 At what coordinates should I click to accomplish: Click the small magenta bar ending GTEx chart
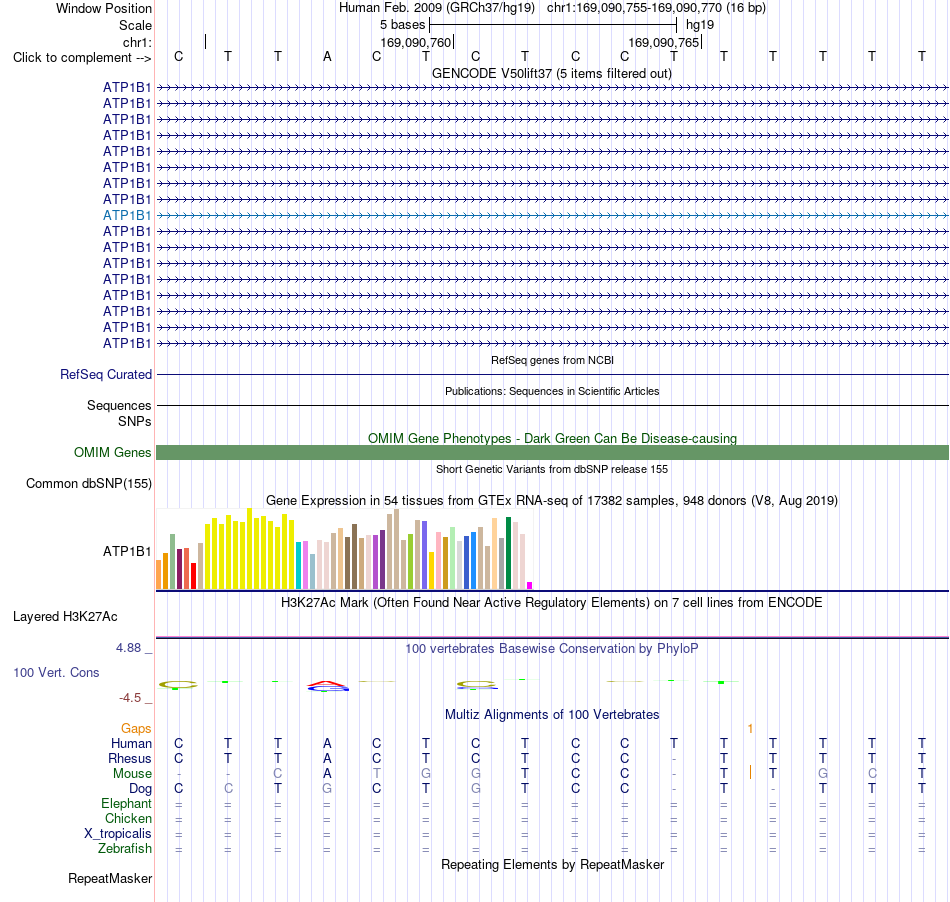click(x=530, y=585)
